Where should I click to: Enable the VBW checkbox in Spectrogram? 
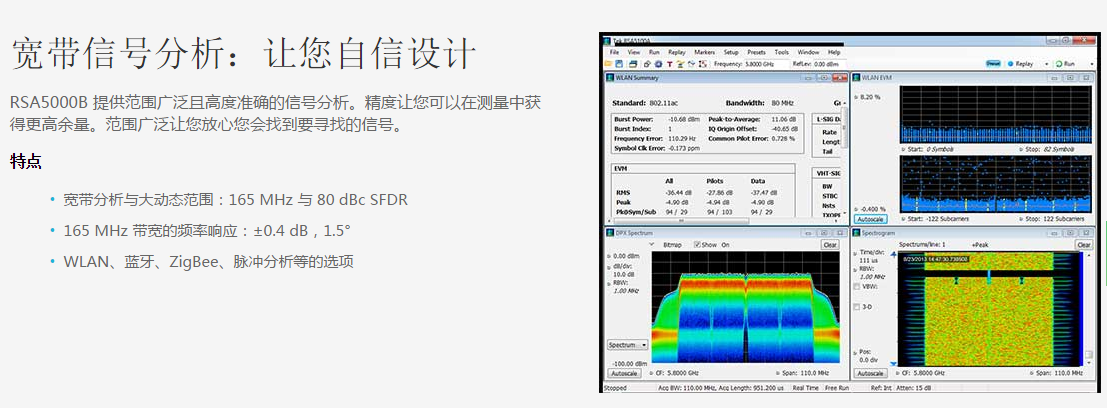click(857, 286)
